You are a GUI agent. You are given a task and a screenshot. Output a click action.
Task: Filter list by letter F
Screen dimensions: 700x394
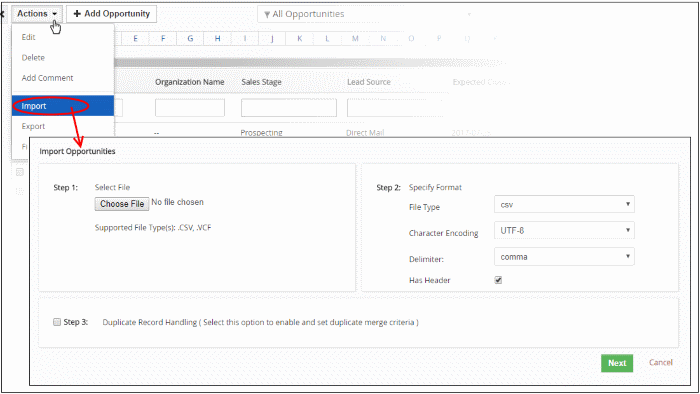coord(163,38)
